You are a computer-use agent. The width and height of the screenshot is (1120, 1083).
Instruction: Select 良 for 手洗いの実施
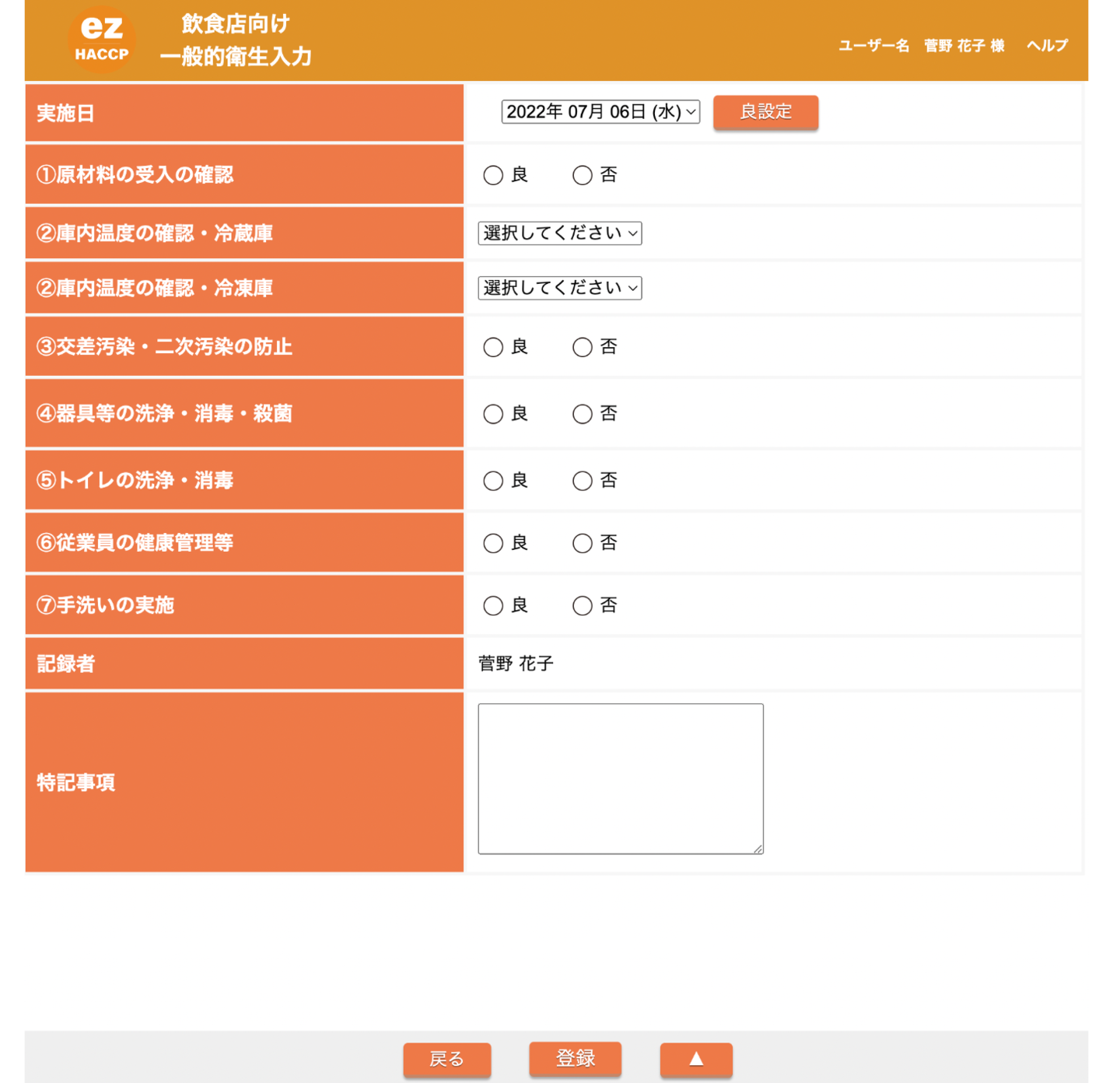493,605
